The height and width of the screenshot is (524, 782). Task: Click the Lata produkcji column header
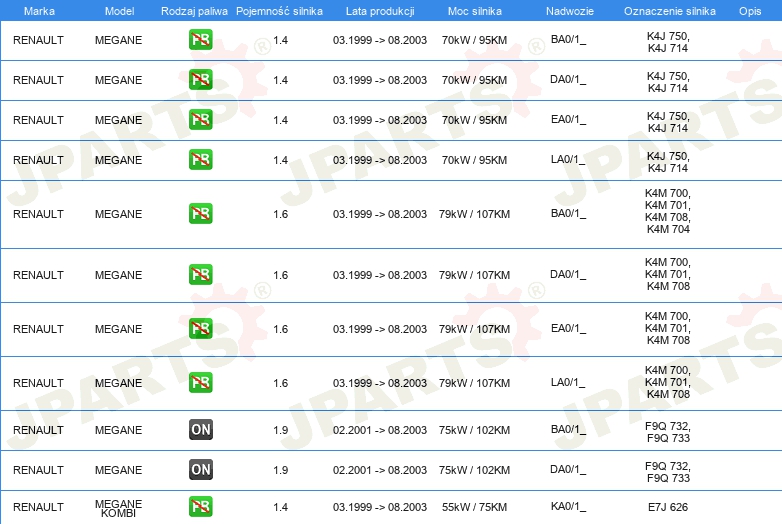380,11
